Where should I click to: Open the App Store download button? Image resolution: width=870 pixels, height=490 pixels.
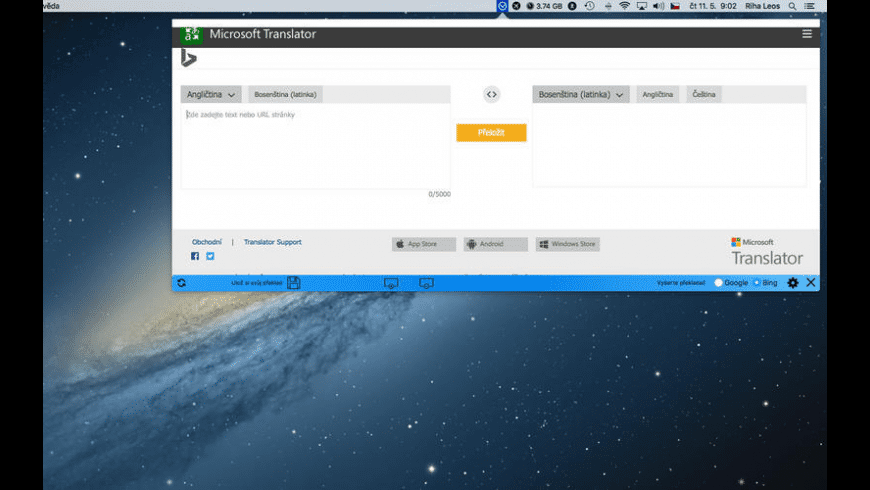pos(424,244)
